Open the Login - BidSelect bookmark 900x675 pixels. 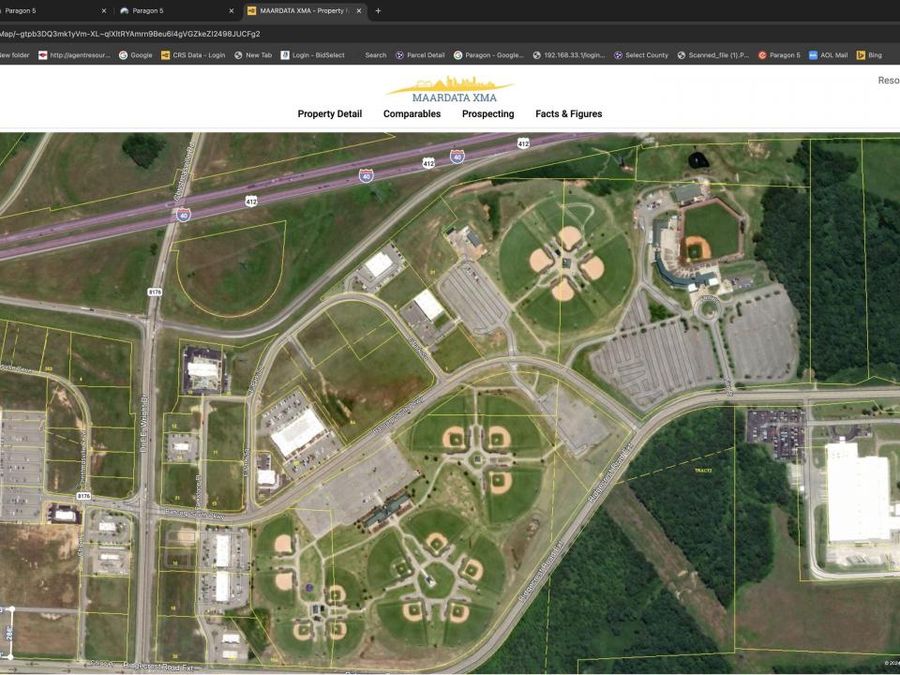click(312, 55)
